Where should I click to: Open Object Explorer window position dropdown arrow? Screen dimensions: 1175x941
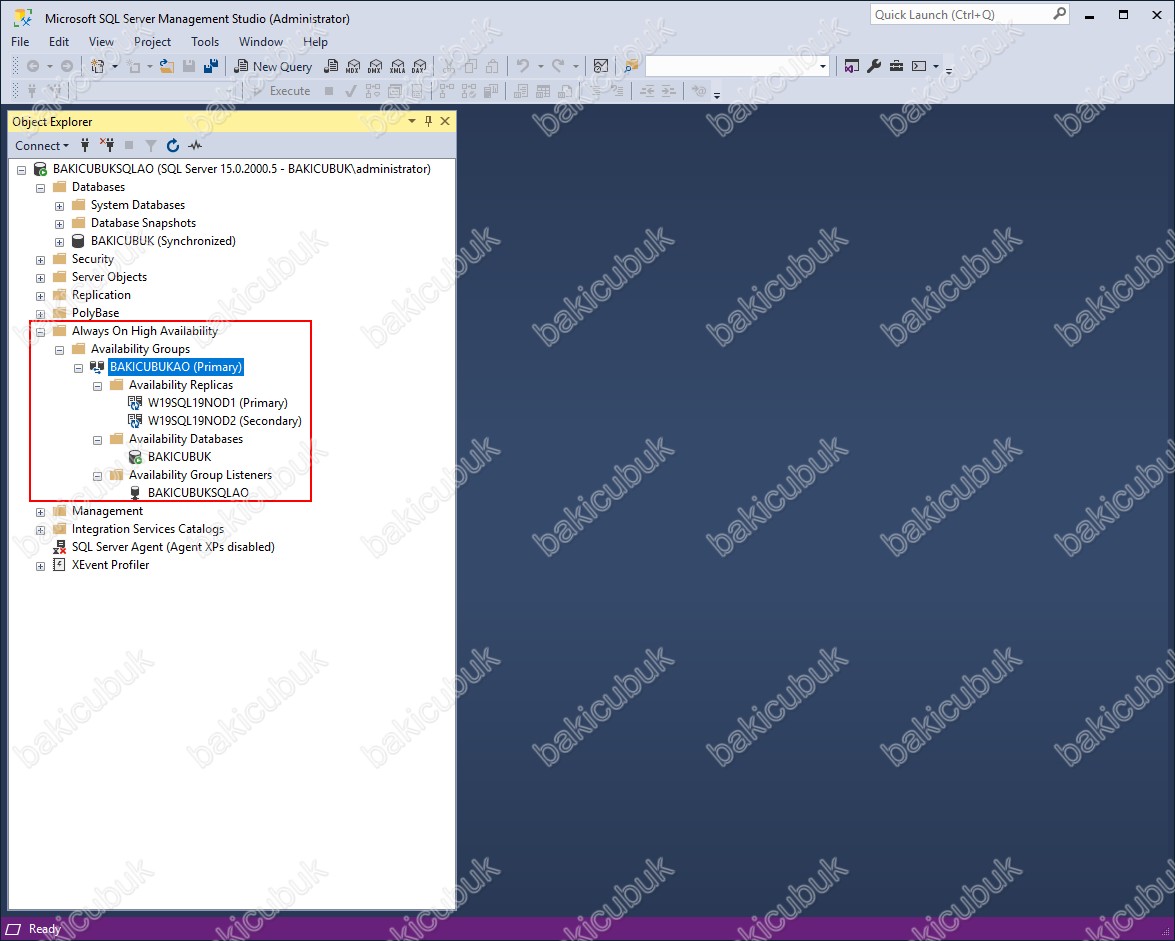coord(412,121)
